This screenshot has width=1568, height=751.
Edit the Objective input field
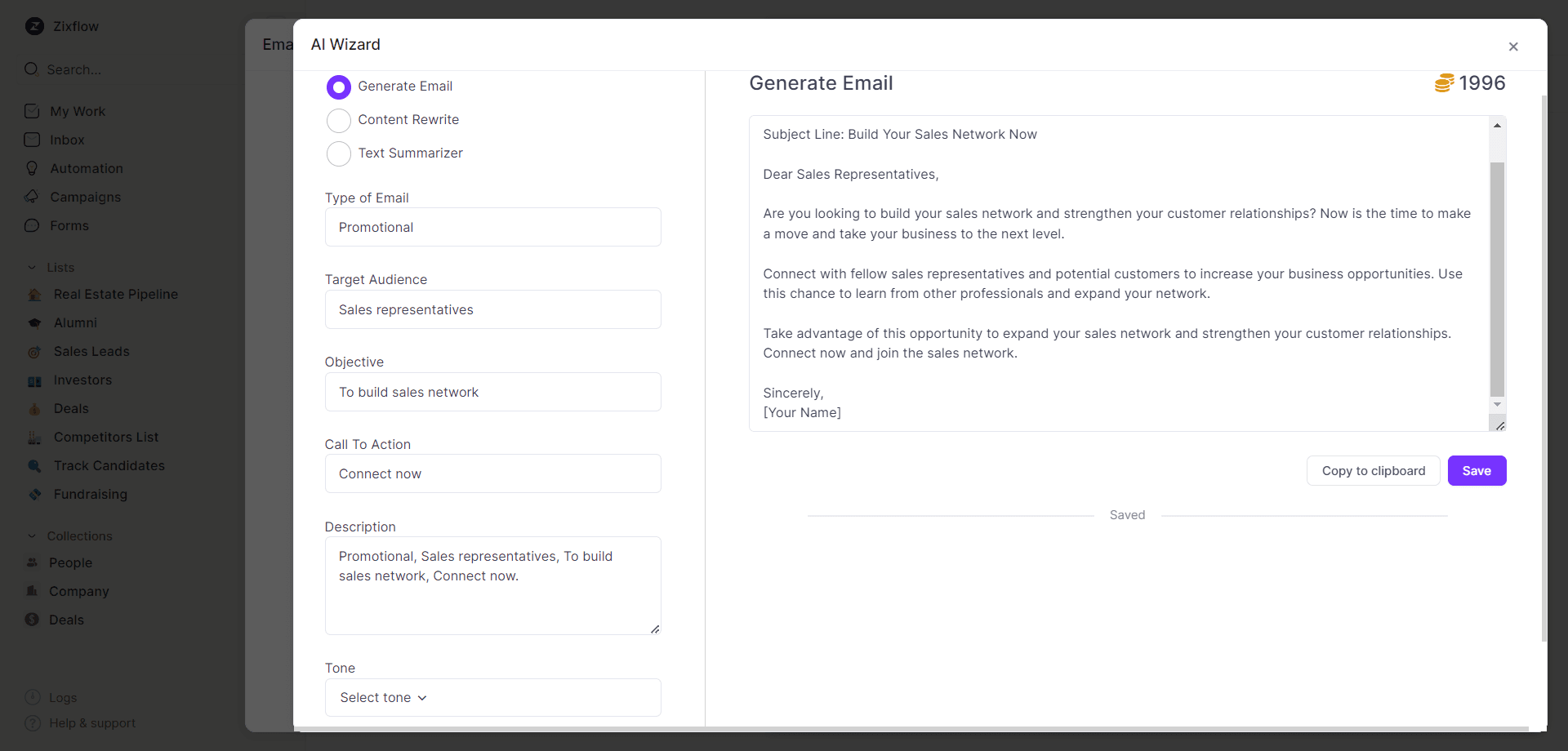[x=492, y=391]
